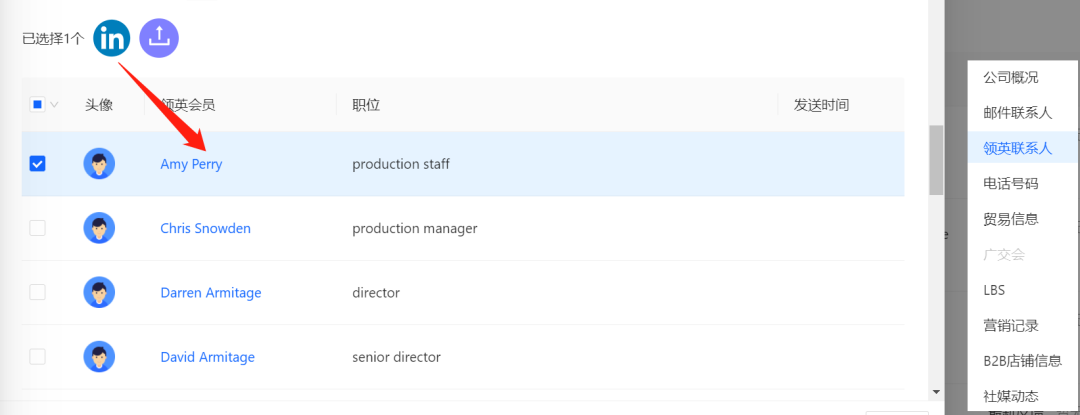The image size is (1080, 415).
Task: Check the David Armitage row checkbox
Action: click(37, 357)
